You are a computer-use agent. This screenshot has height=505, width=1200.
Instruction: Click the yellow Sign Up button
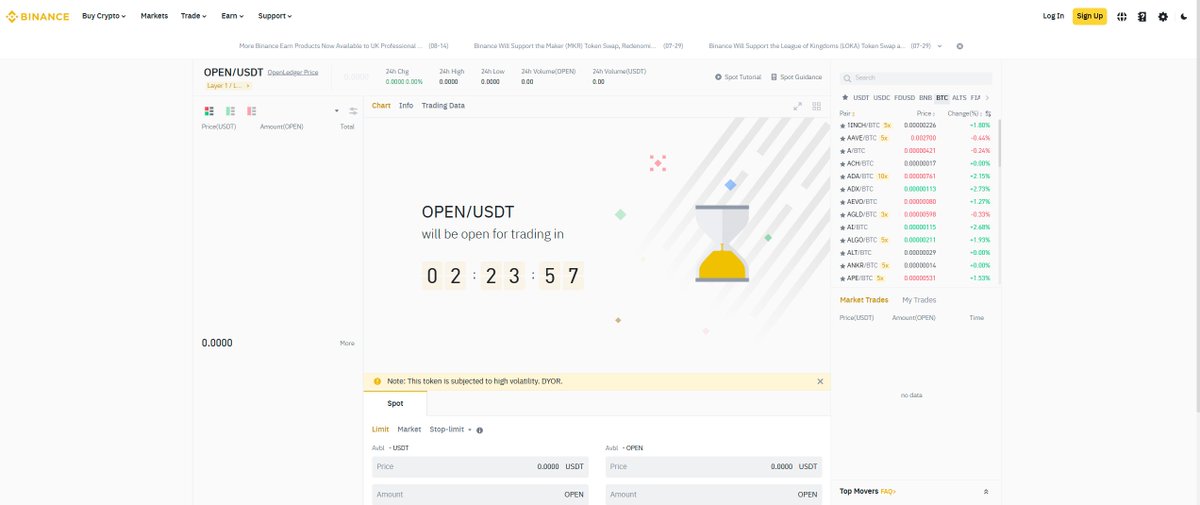click(x=1089, y=16)
